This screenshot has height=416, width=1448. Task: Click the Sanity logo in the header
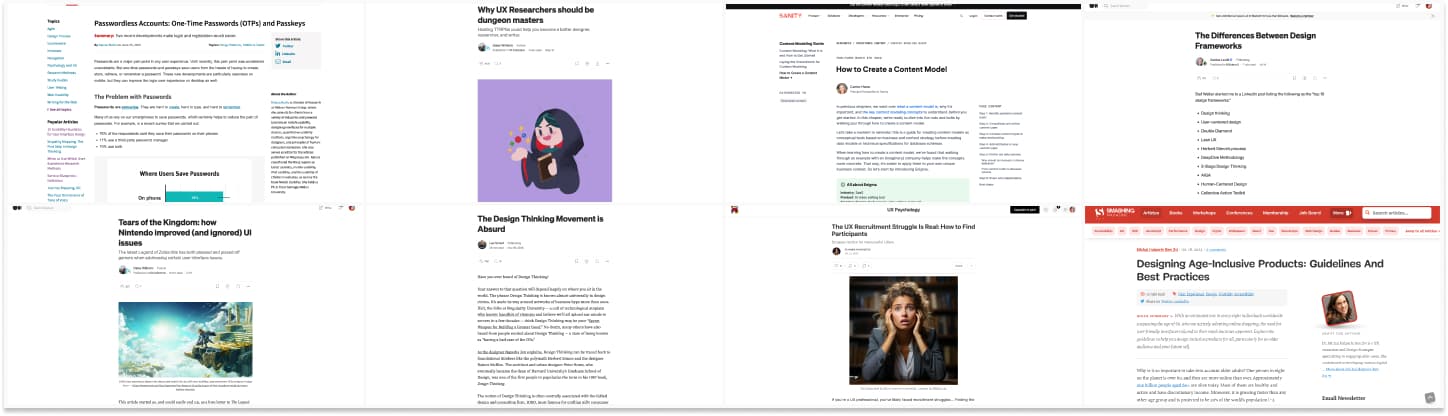[790, 16]
